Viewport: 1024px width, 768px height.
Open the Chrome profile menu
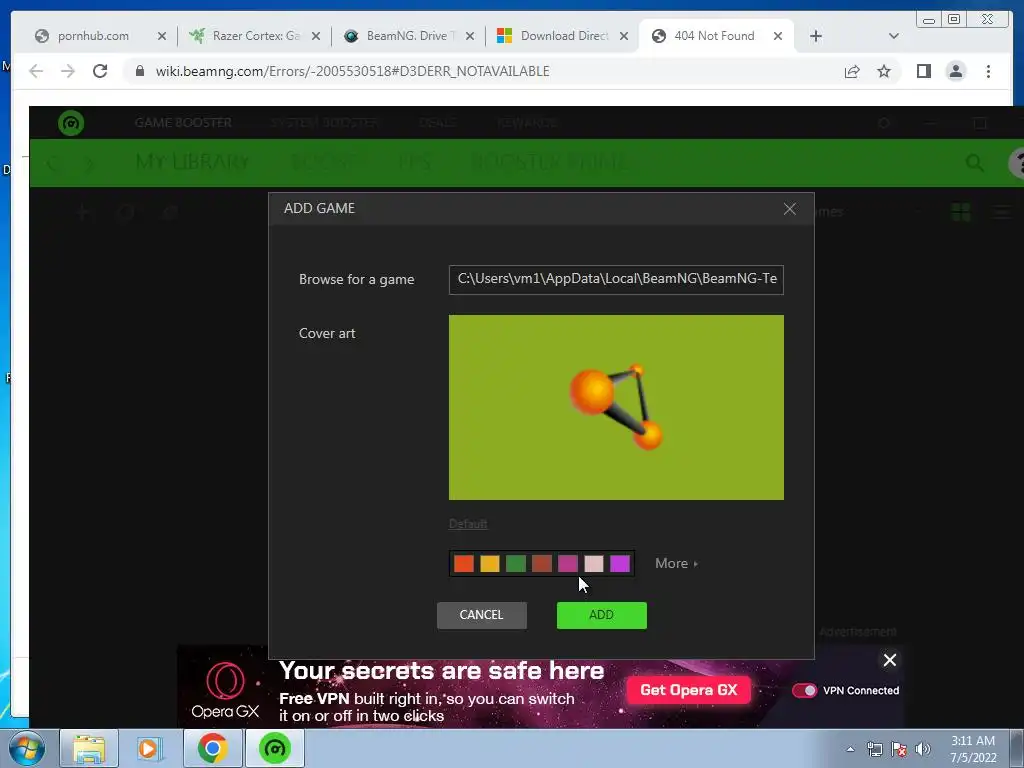pos(955,71)
